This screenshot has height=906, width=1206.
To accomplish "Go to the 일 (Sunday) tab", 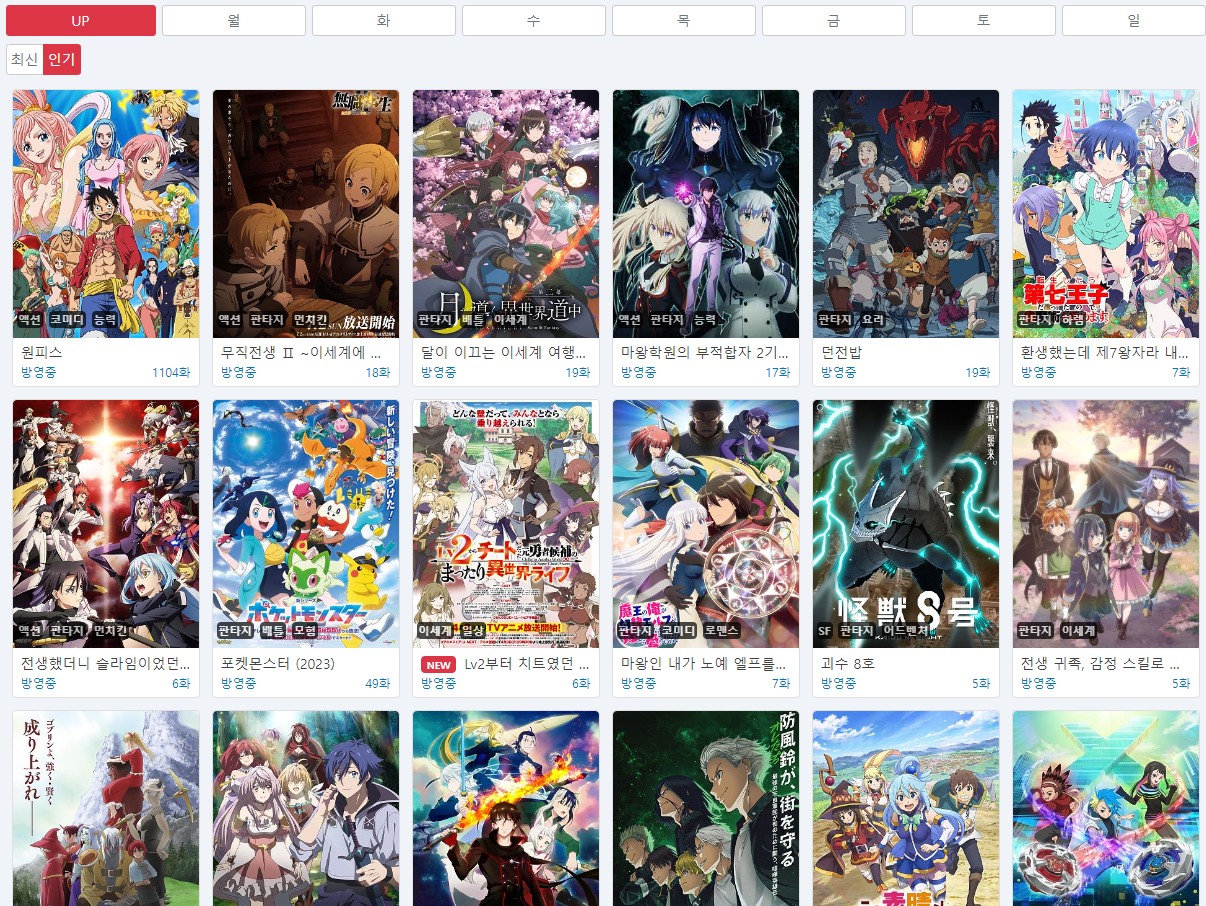I will click(1134, 20).
